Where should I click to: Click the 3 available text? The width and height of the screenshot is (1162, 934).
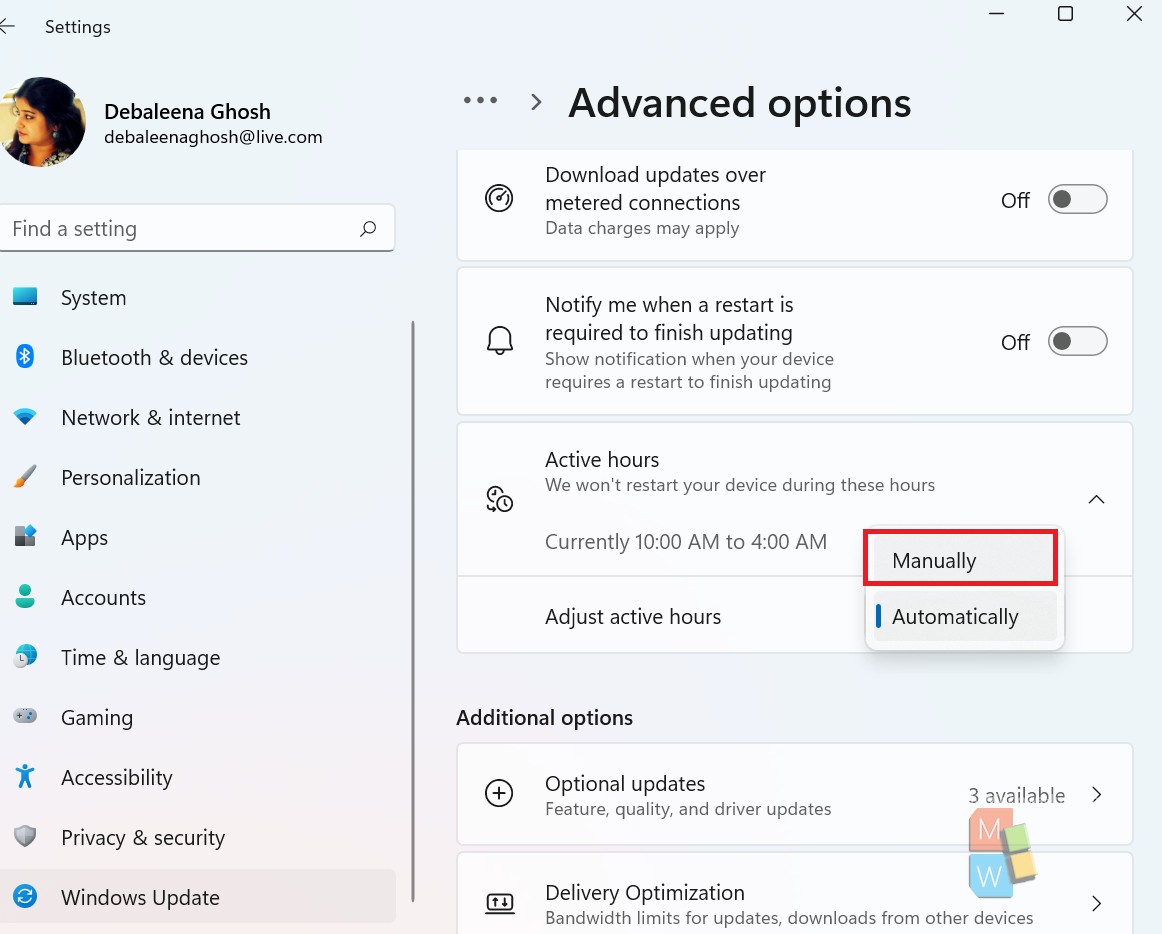coord(1016,795)
